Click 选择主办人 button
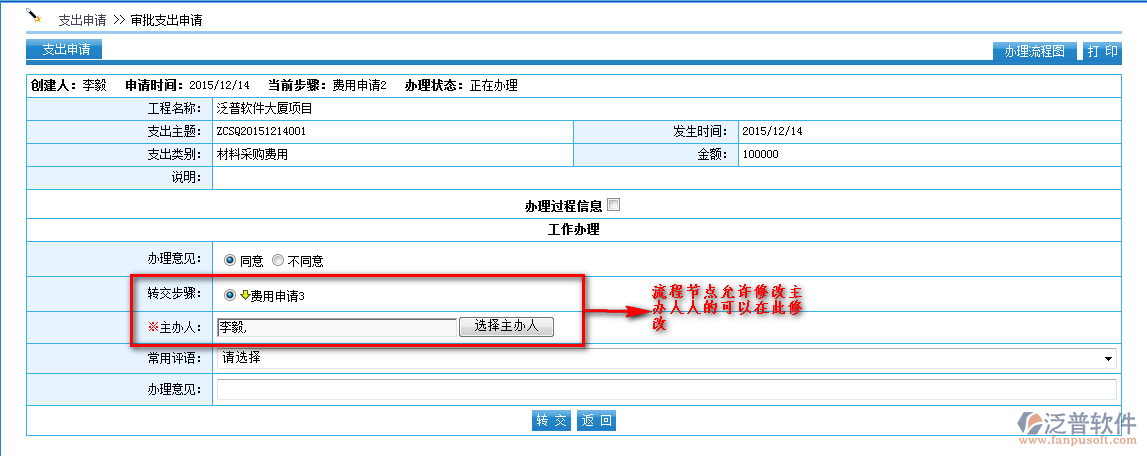Viewport: 1147px width, 456px height. 506,326
